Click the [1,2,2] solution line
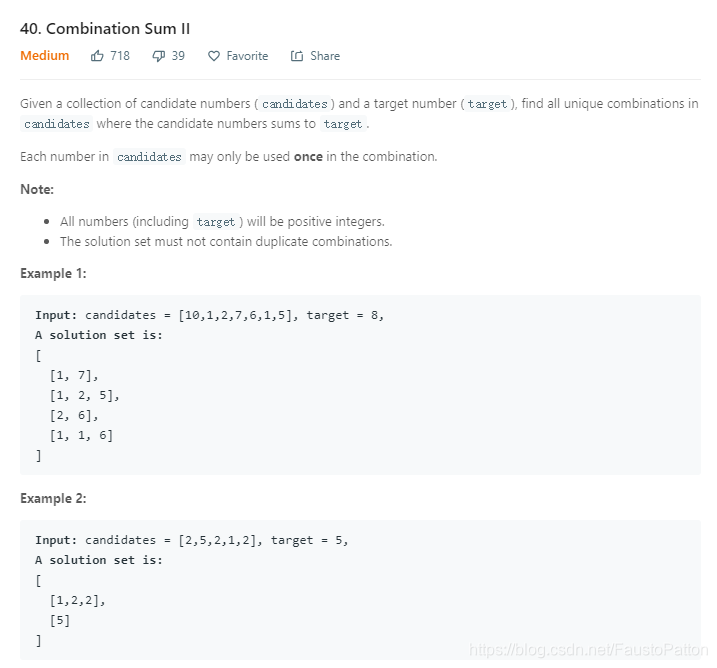Screen dimensions: 717x668 pos(77,600)
